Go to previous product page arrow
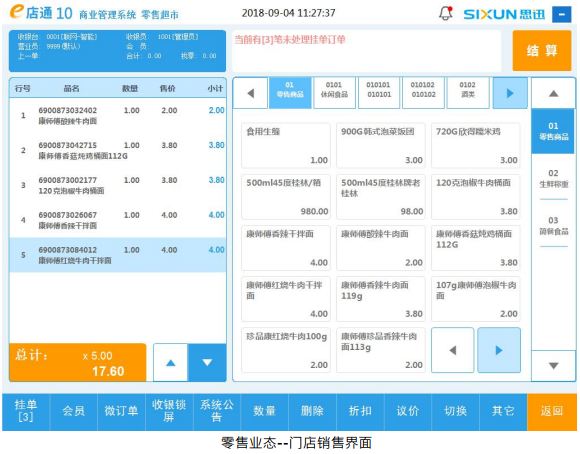 click(452, 350)
